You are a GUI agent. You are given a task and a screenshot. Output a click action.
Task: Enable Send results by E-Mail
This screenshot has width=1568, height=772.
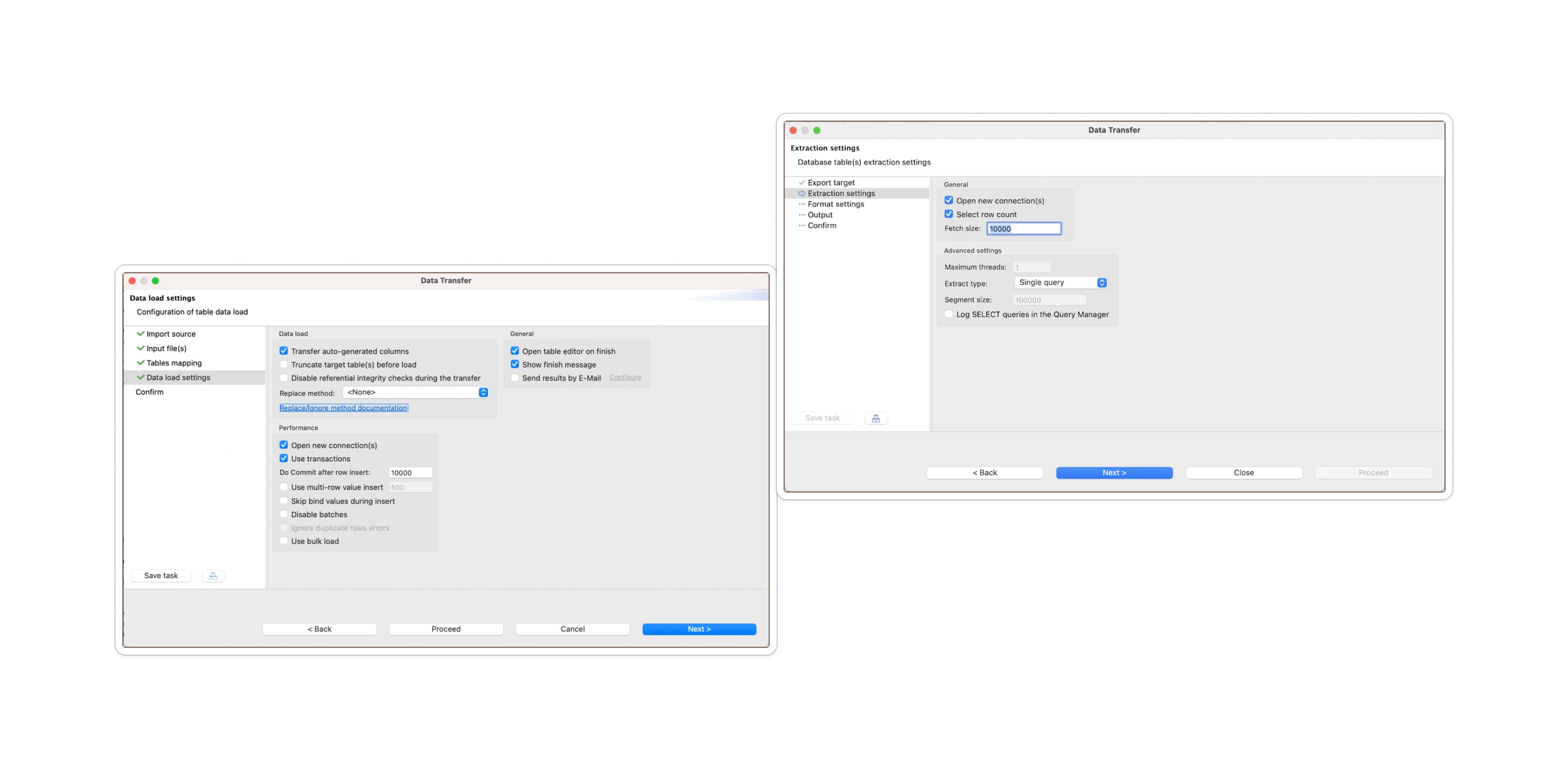coord(515,378)
